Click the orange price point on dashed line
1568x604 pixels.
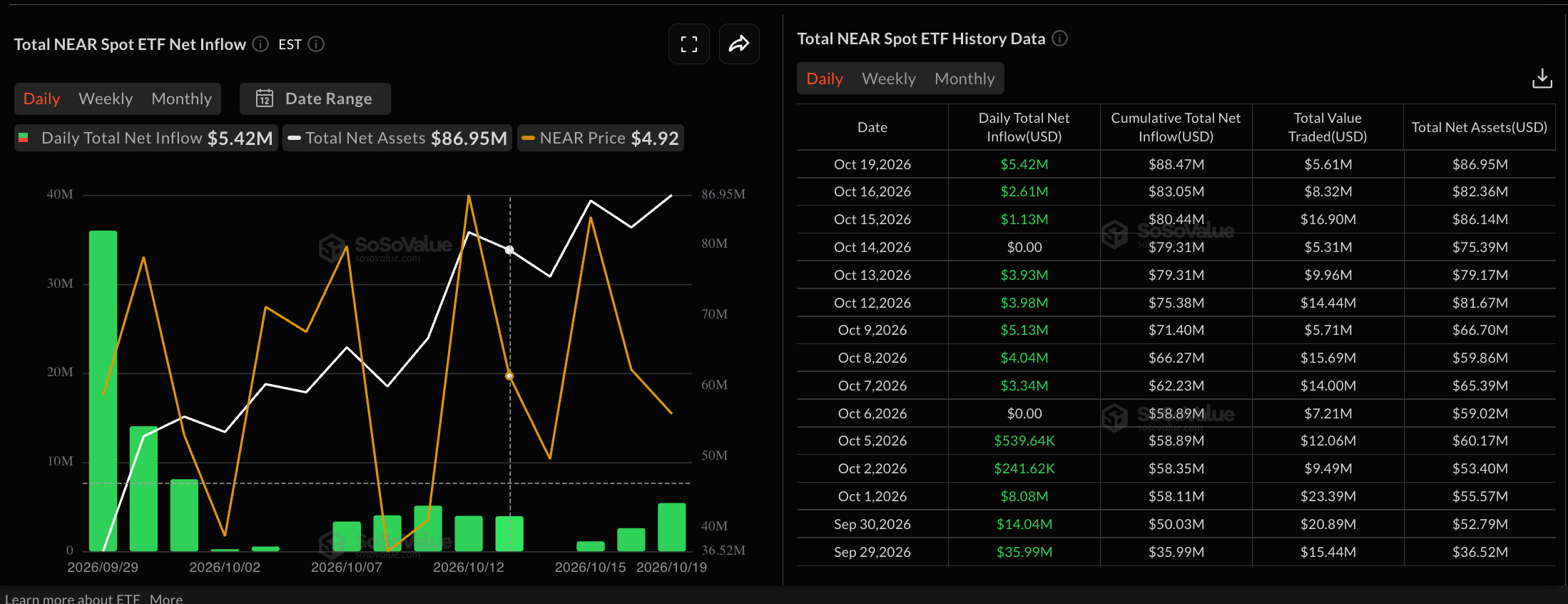(x=509, y=376)
